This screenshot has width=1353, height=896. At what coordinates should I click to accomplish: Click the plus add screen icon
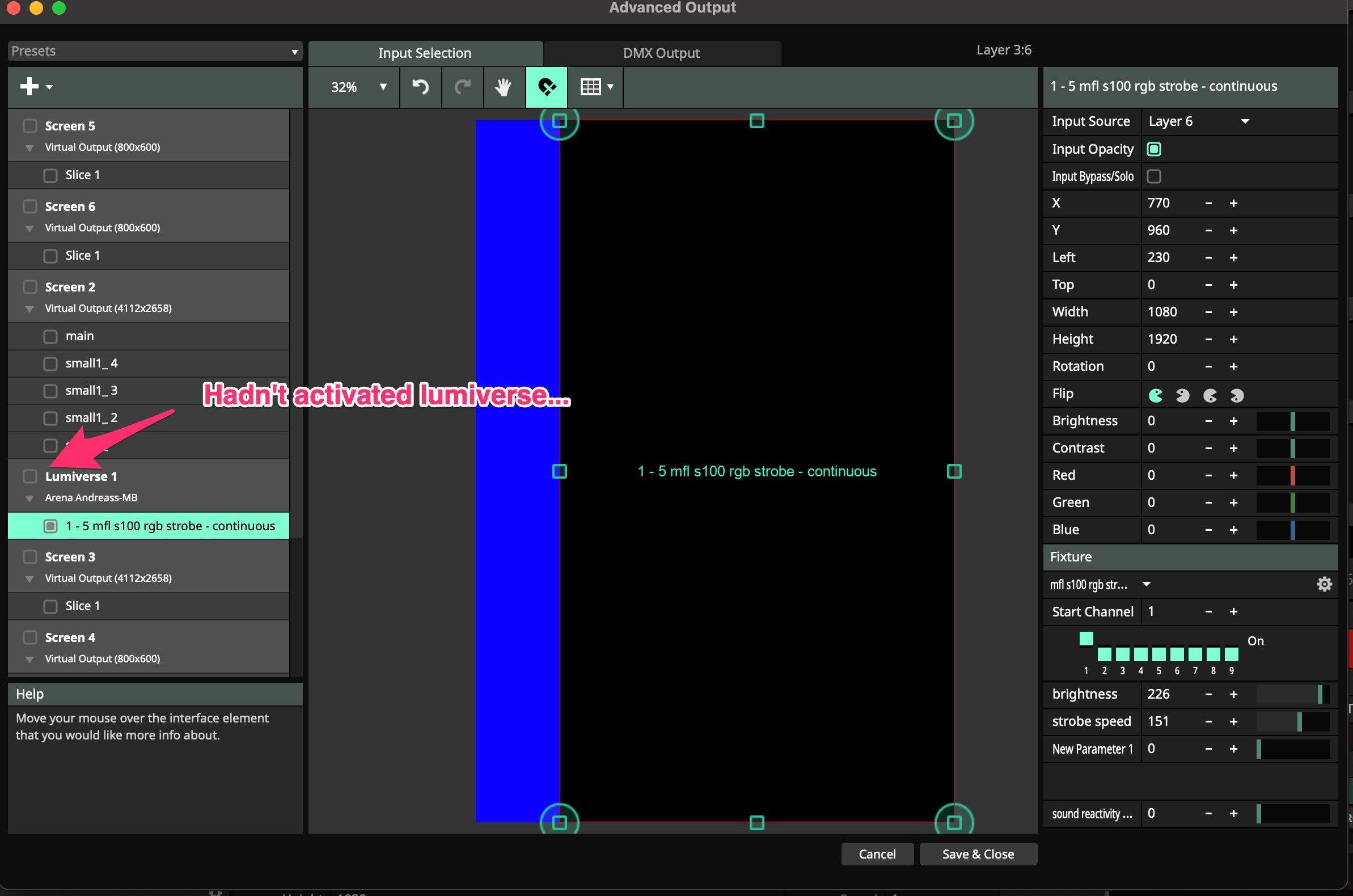[29, 86]
